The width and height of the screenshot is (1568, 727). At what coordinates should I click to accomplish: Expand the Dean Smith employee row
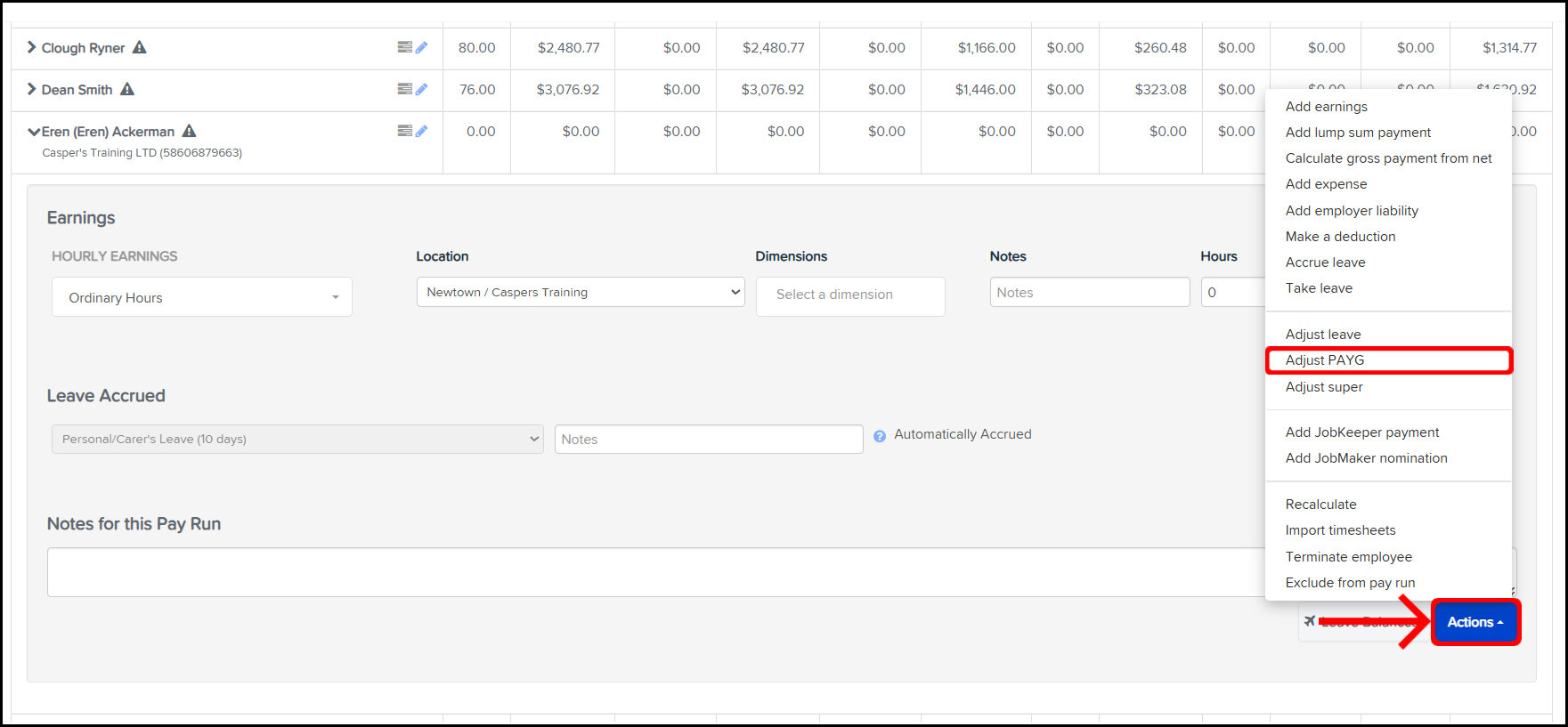tap(32, 89)
